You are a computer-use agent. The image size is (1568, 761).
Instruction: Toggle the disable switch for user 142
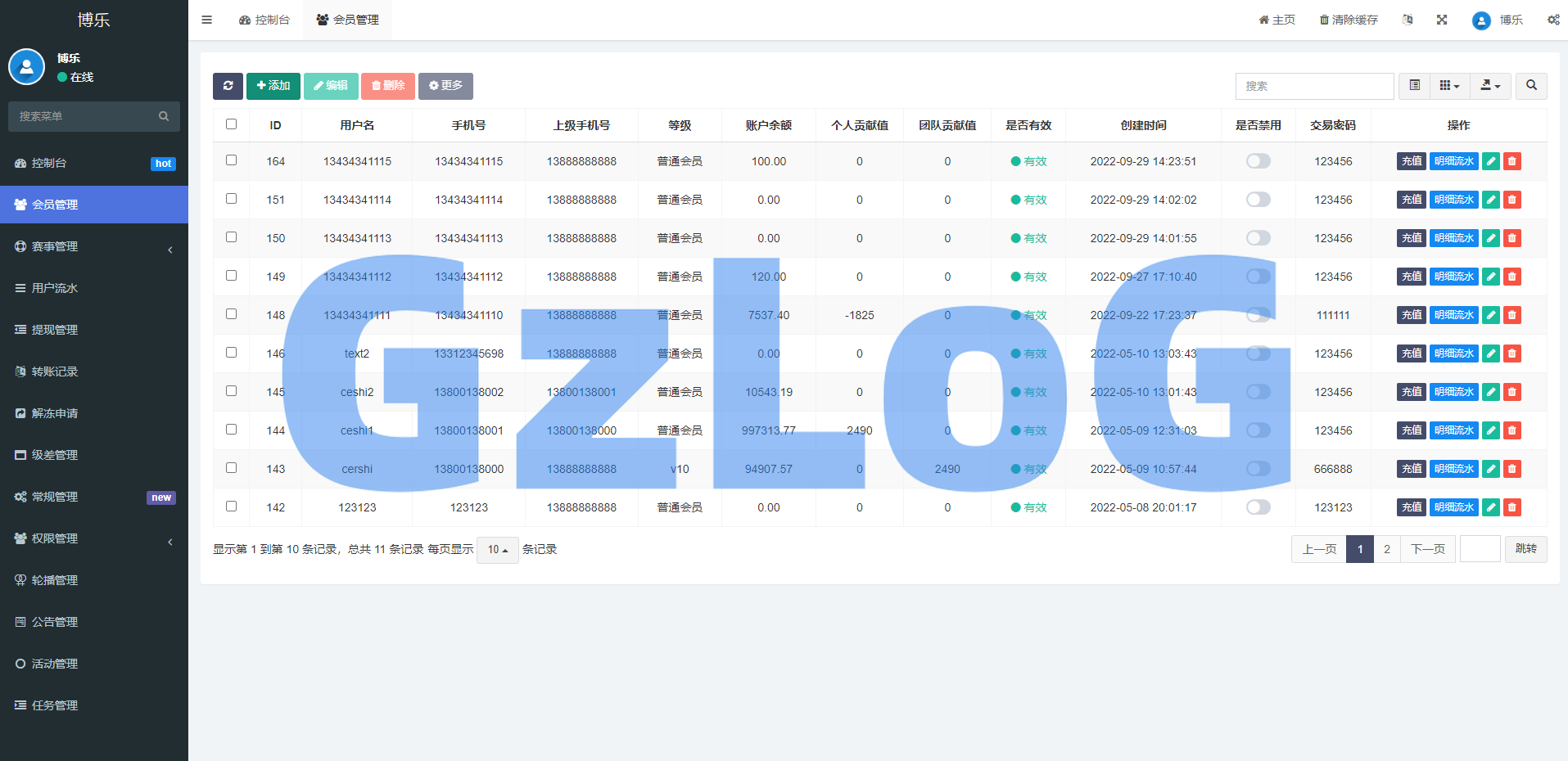1258,507
